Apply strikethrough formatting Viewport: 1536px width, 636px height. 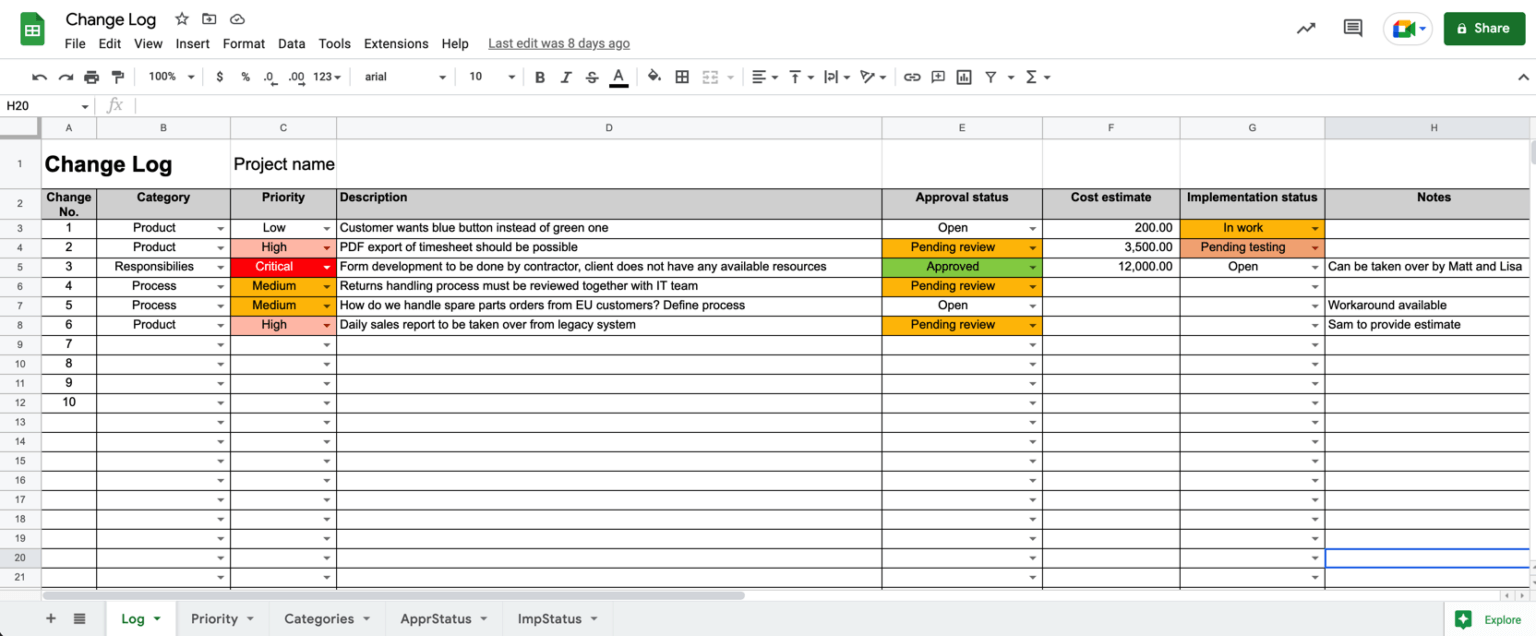click(x=592, y=76)
